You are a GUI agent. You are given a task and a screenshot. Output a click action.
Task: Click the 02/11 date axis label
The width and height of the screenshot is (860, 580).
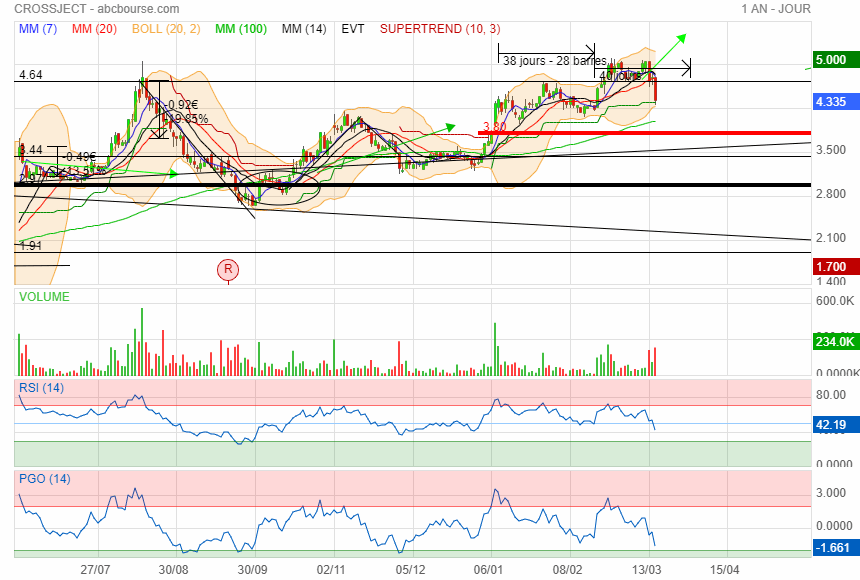[331, 570]
